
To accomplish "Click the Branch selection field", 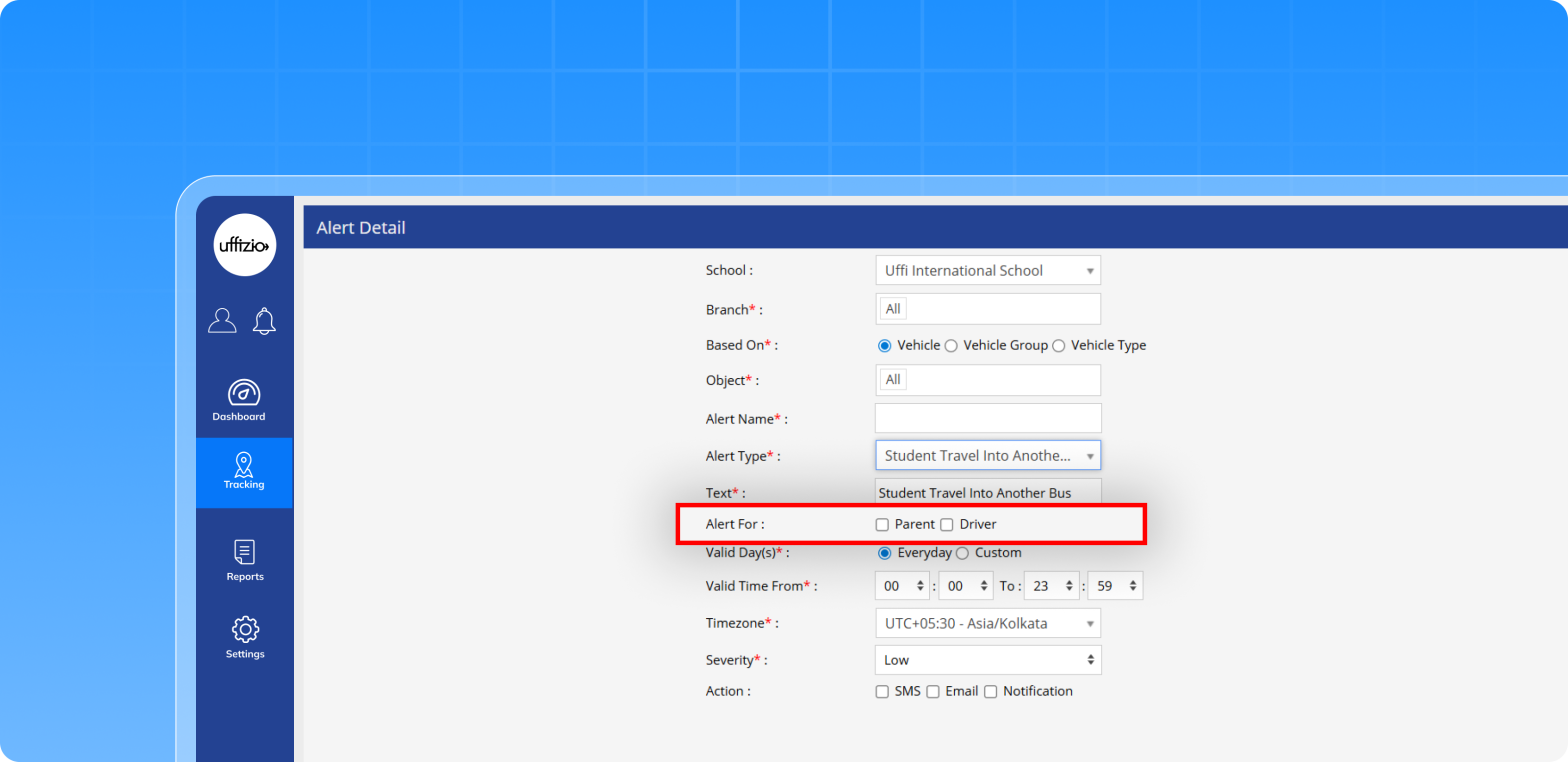I will coord(987,309).
